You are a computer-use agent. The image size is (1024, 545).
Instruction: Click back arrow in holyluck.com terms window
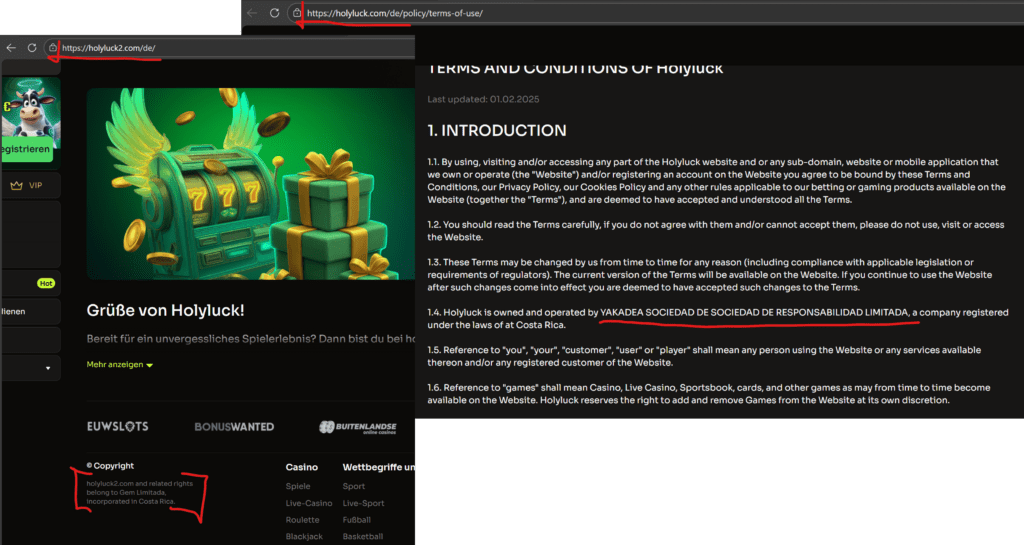[x=252, y=12]
